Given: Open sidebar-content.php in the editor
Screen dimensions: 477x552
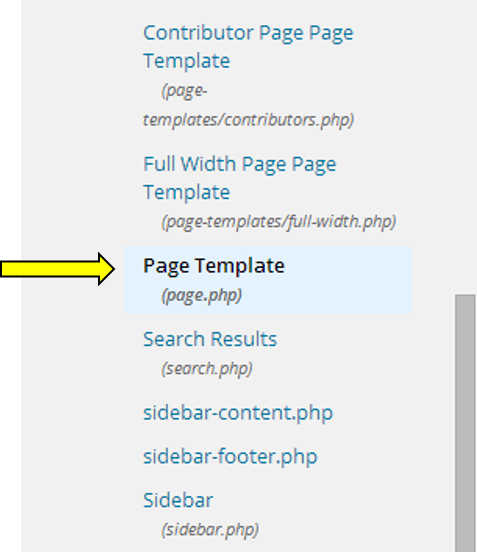Looking at the screenshot, I should point(238,413).
